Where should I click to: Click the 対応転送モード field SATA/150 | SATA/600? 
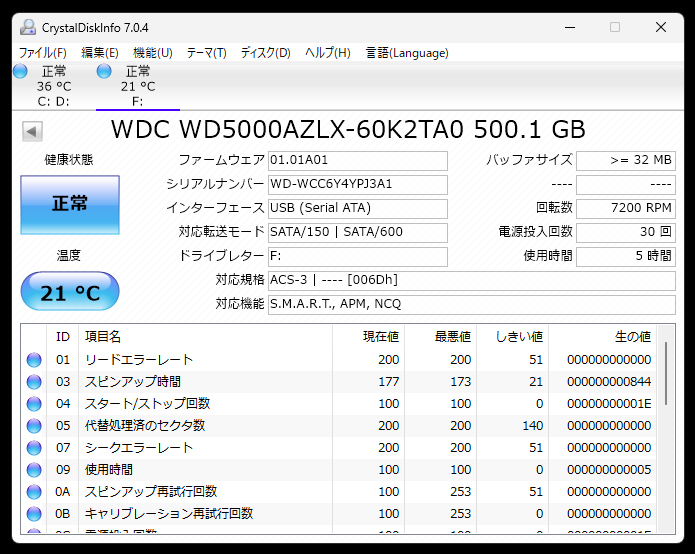[358, 232]
